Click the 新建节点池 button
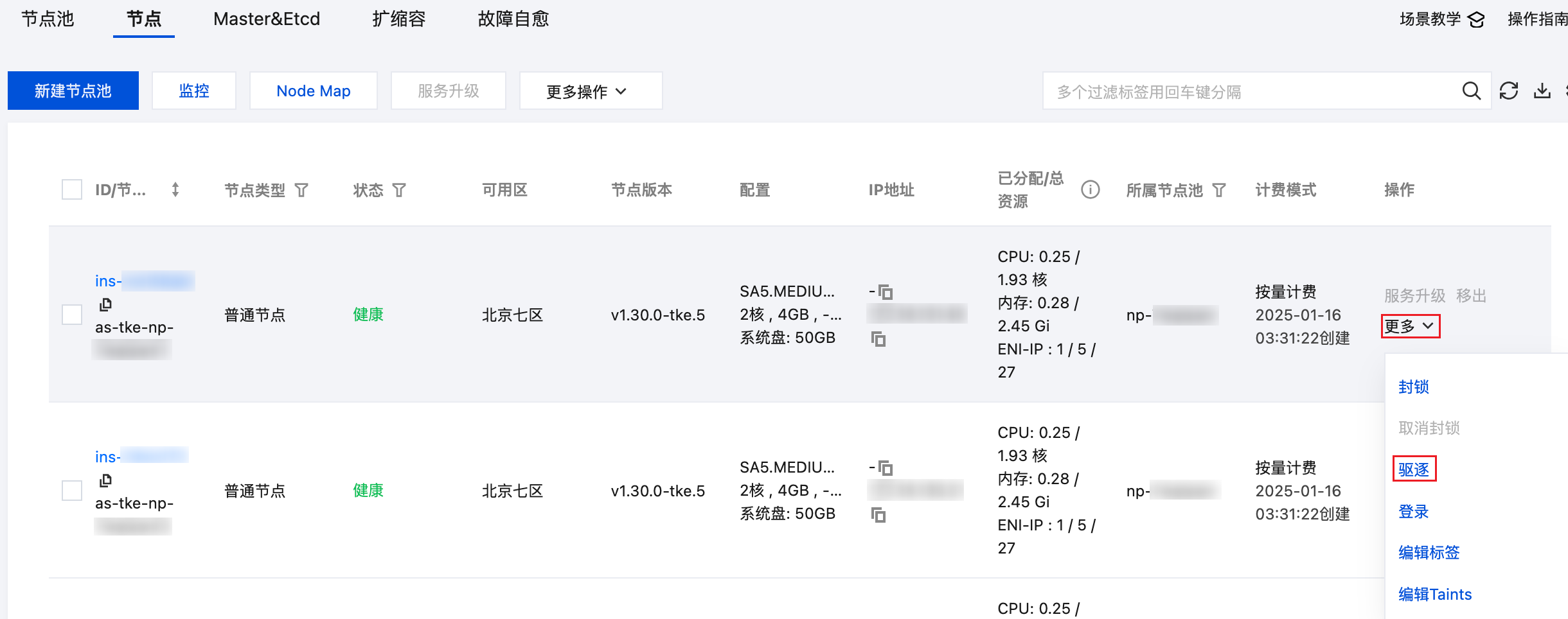This screenshot has height=619, width=1568. click(73, 91)
